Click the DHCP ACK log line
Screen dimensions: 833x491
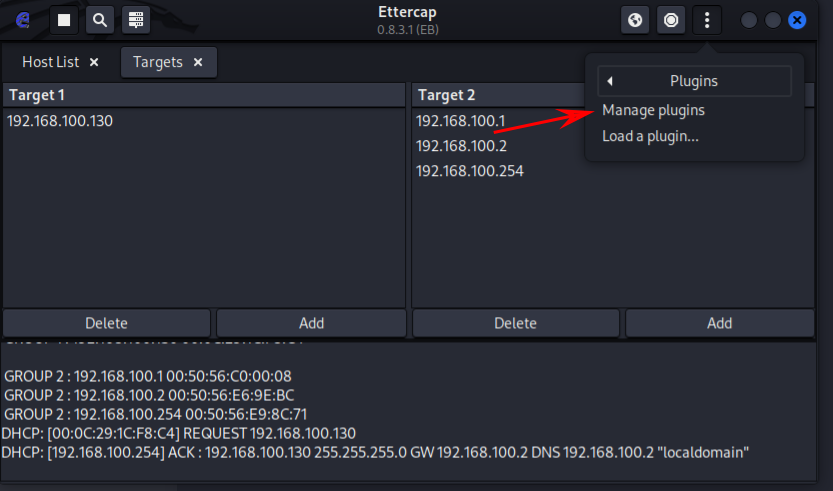[375, 453]
